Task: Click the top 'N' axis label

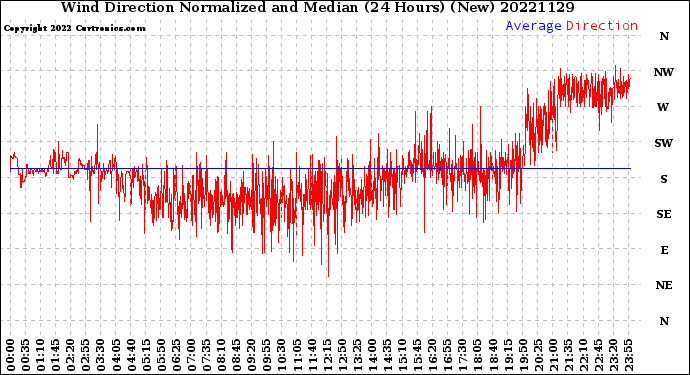Action: click(x=664, y=37)
